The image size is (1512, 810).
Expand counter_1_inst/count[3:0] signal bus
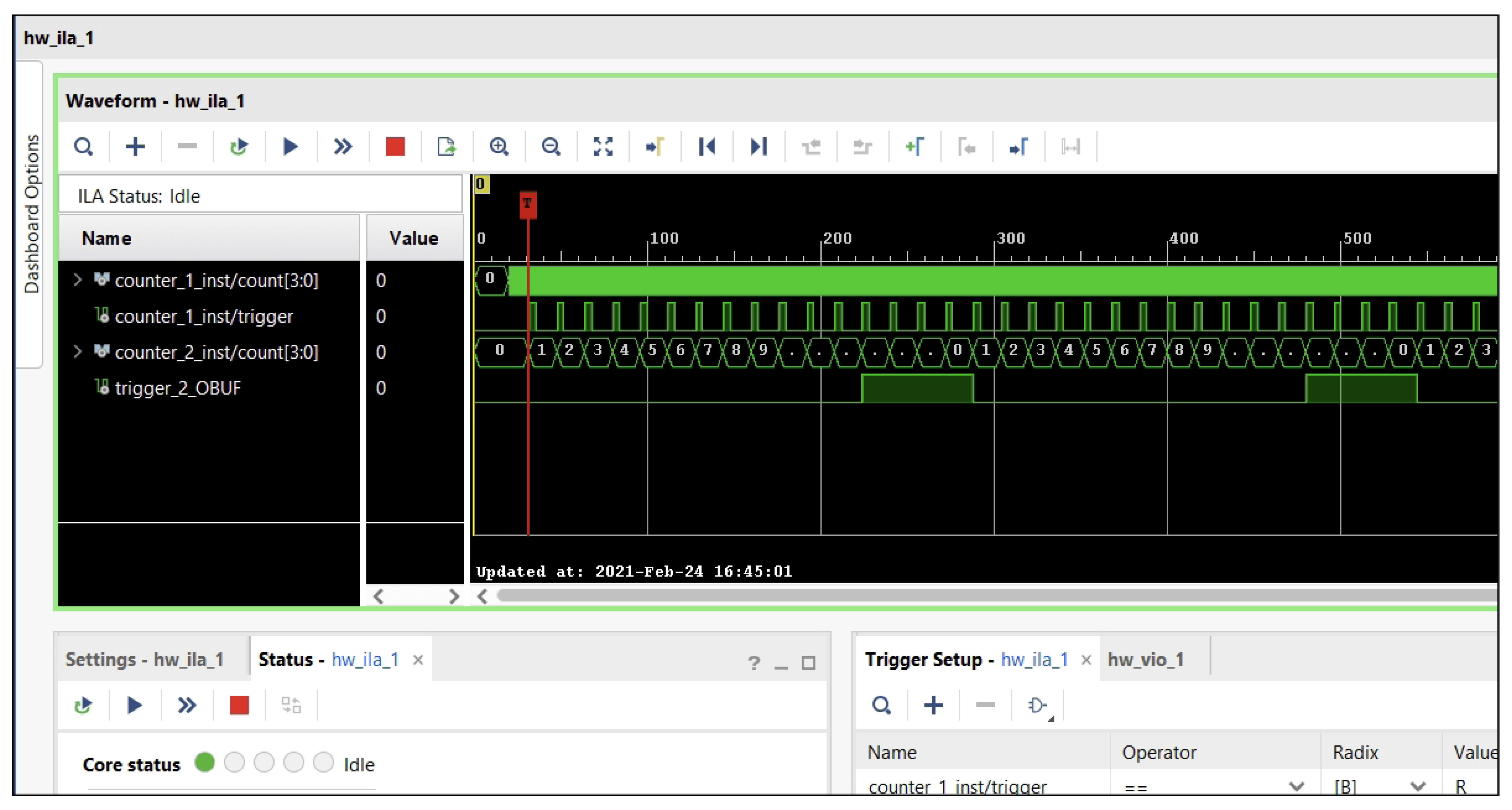pyautogui.click(x=77, y=280)
